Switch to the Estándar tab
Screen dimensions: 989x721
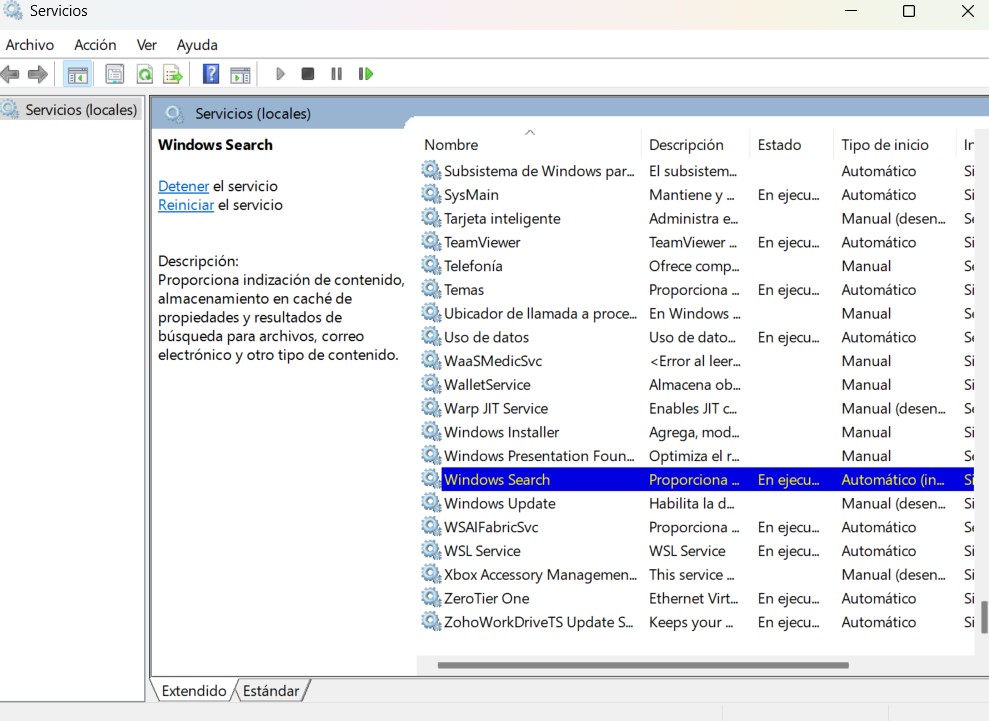(x=271, y=691)
